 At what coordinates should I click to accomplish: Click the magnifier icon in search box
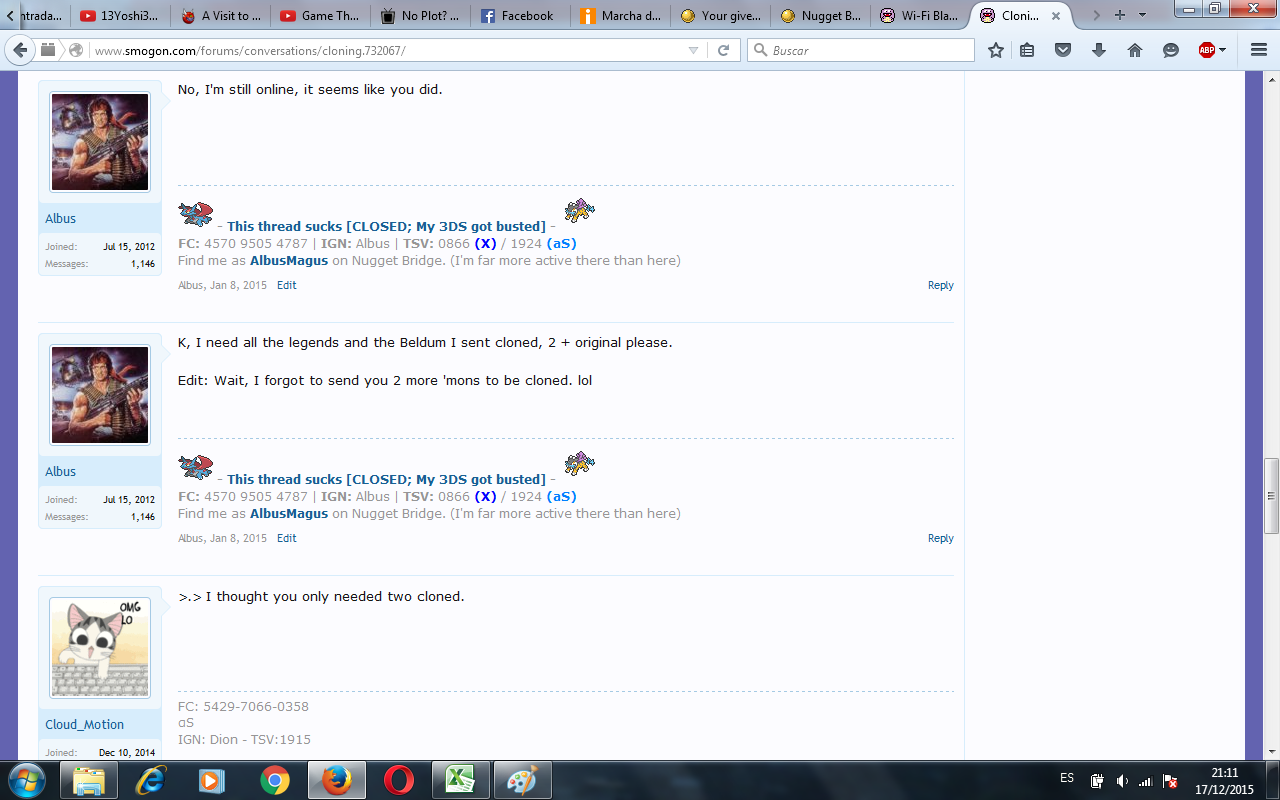(761, 50)
